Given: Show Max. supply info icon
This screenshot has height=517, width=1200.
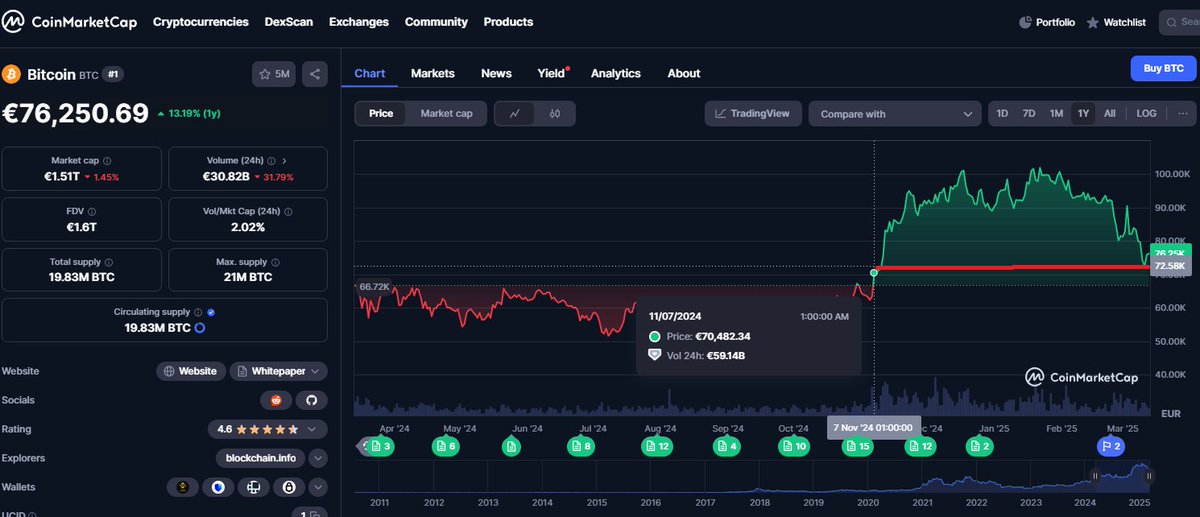Looking at the screenshot, I should click(275, 261).
